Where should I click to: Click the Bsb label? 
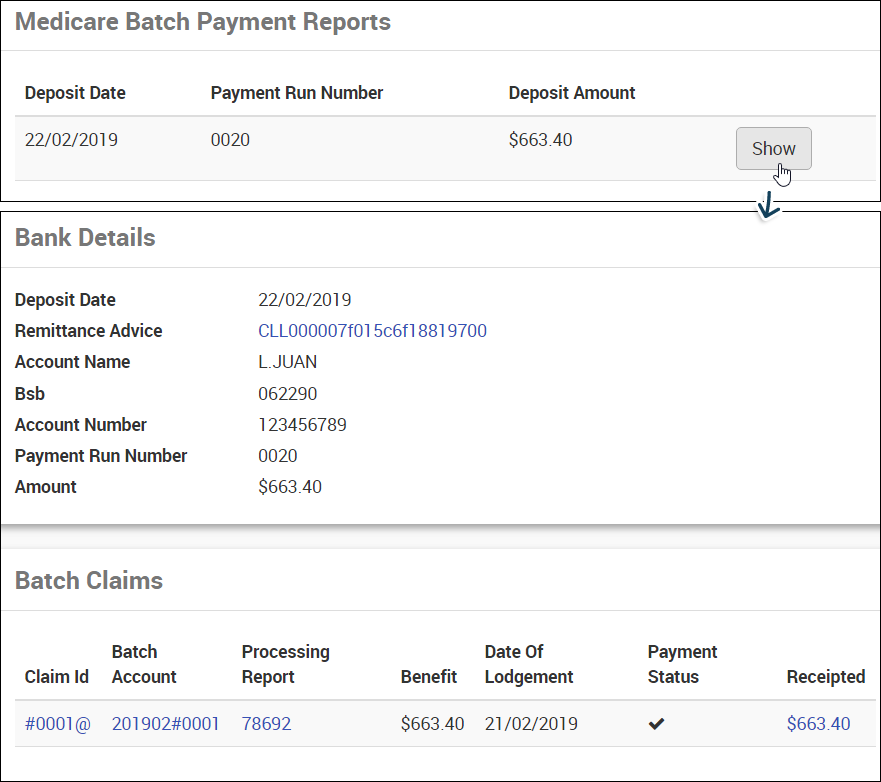(x=30, y=394)
